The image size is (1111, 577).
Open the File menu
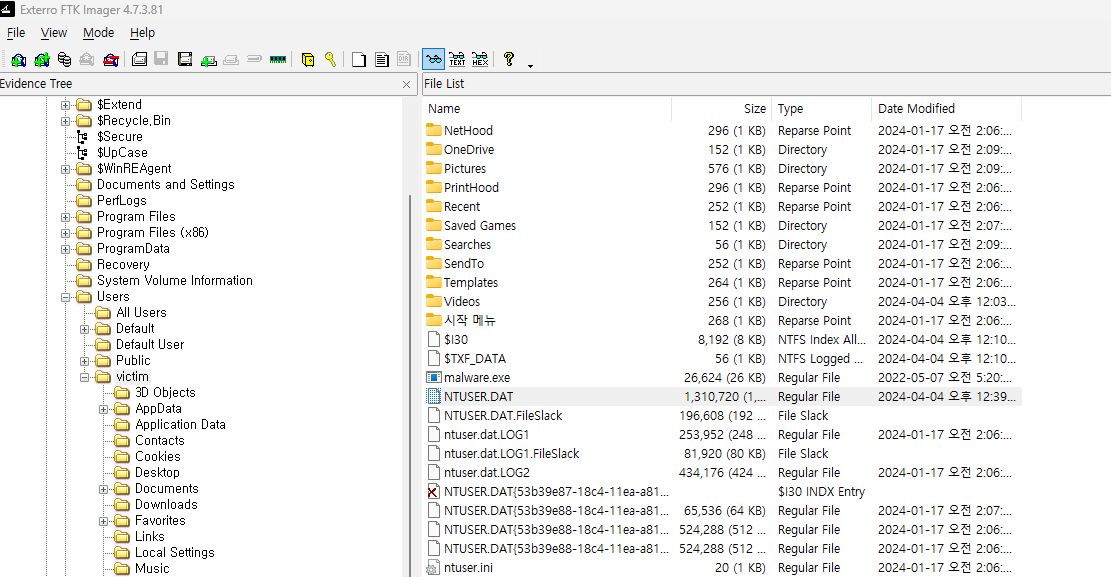point(16,33)
